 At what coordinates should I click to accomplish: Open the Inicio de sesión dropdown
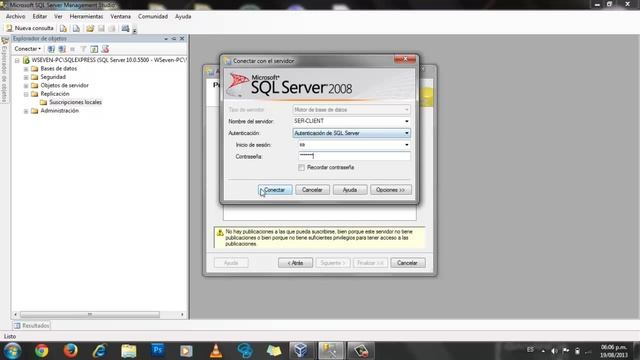[x=407, y=145]
